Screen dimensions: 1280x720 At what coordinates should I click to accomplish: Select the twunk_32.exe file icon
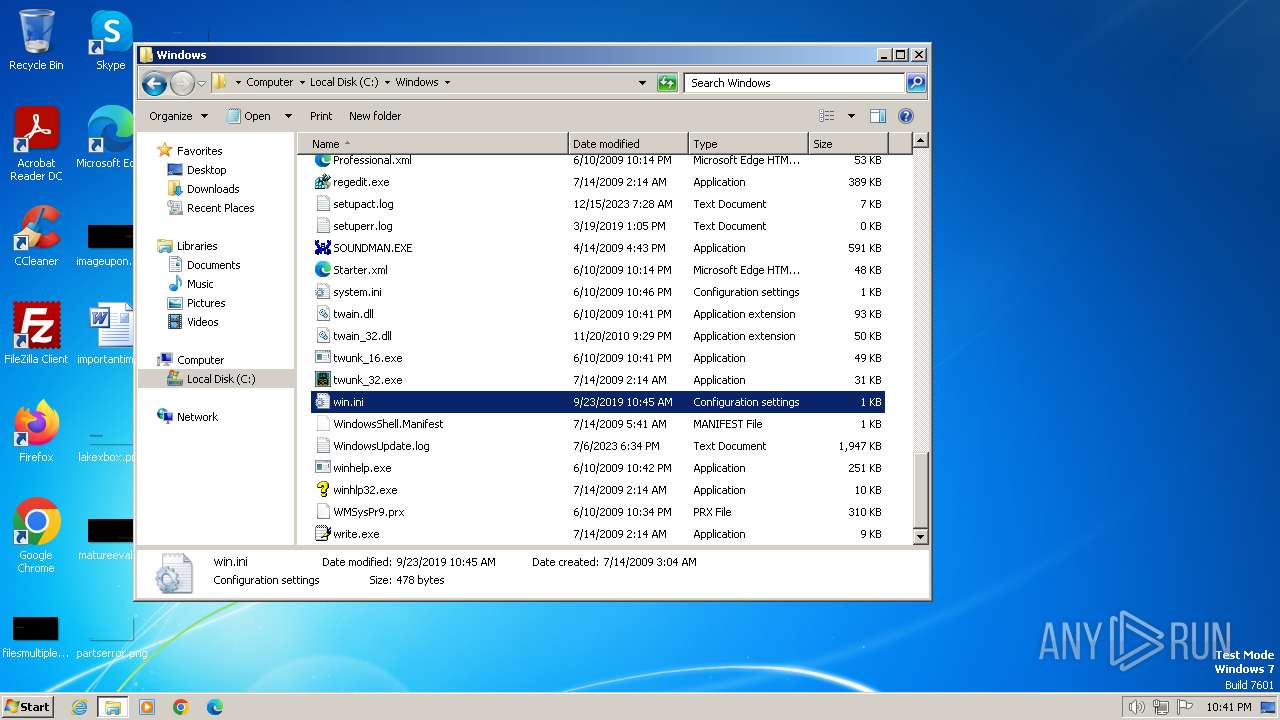coord(322,380)
